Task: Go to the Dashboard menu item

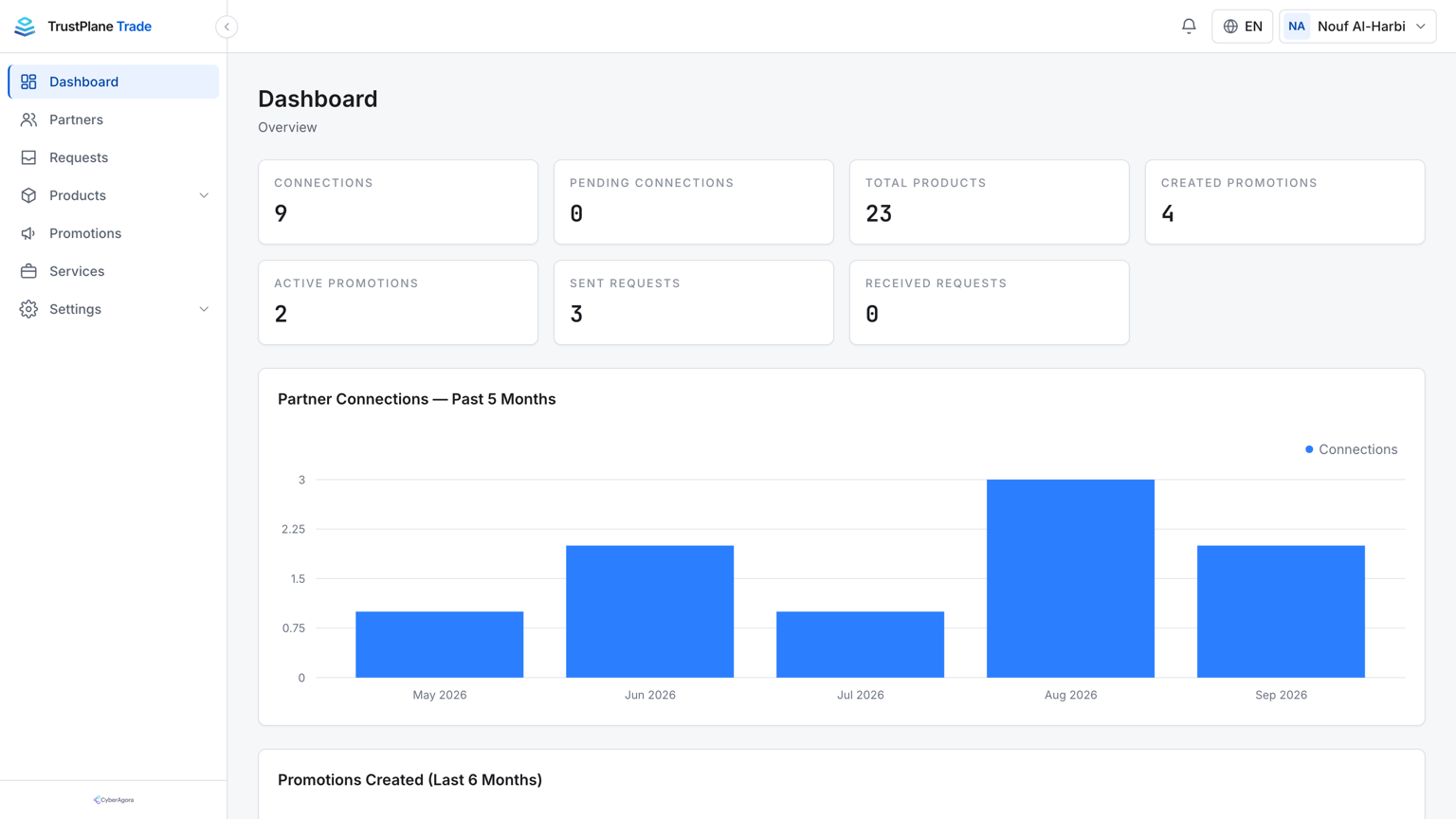Action: click(x=114, y=82)
